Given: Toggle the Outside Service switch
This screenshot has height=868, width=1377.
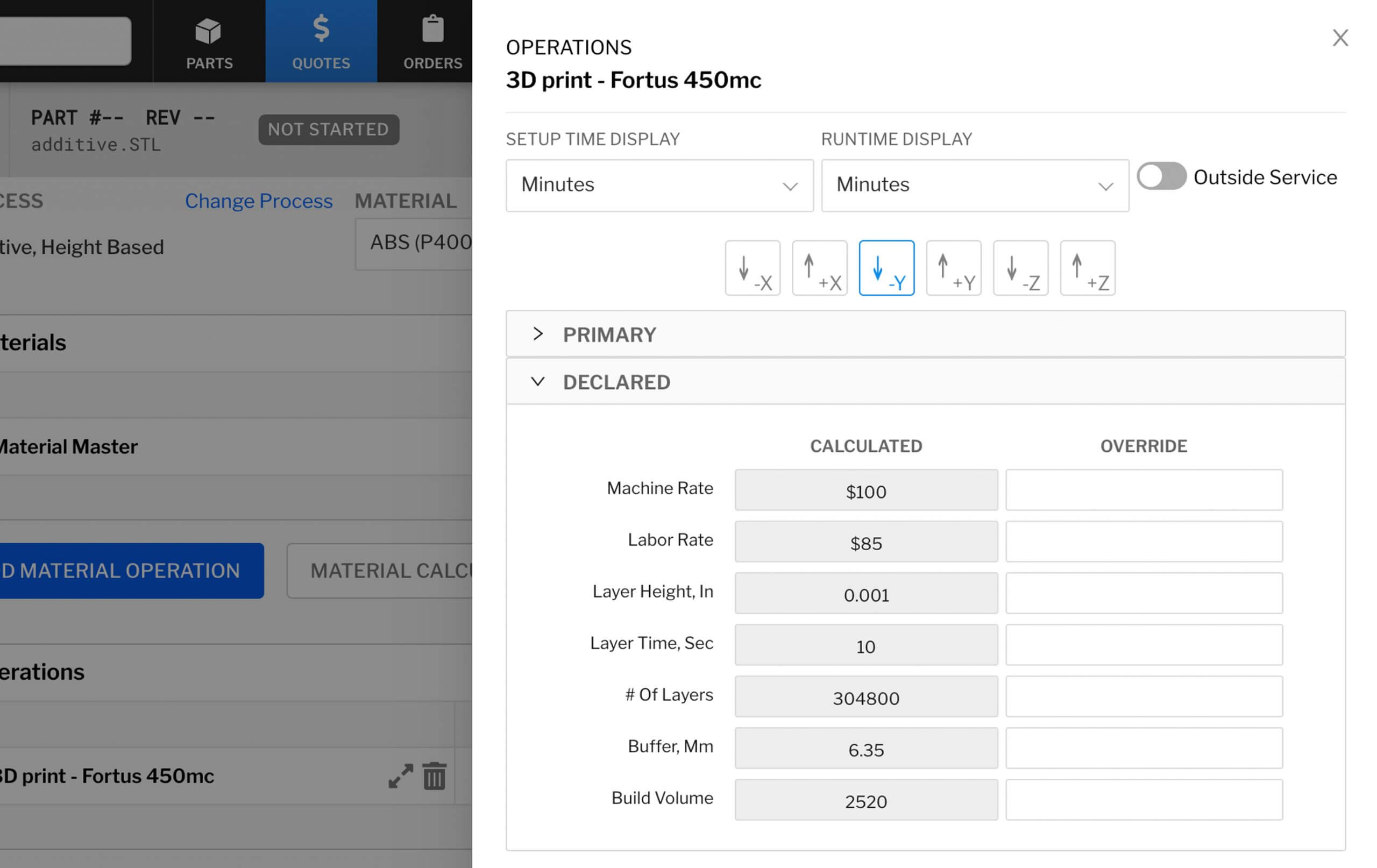Looking at the screenshot, I should tap(1161, 176).
